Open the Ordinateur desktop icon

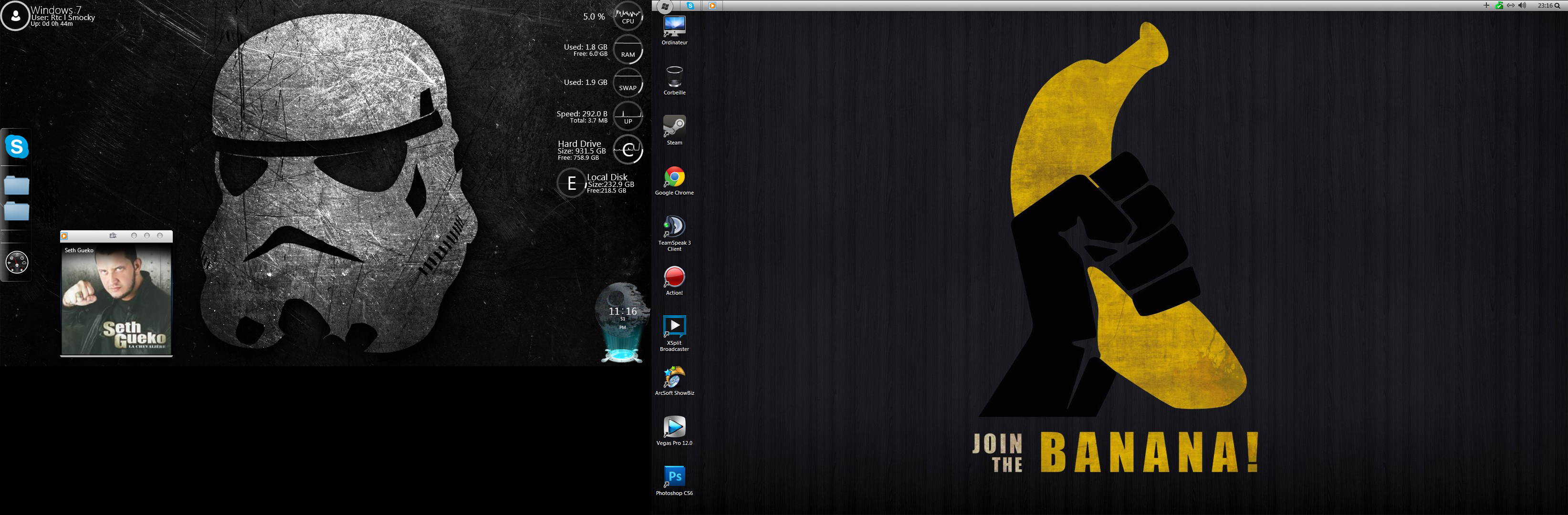[x=674, y=30]
